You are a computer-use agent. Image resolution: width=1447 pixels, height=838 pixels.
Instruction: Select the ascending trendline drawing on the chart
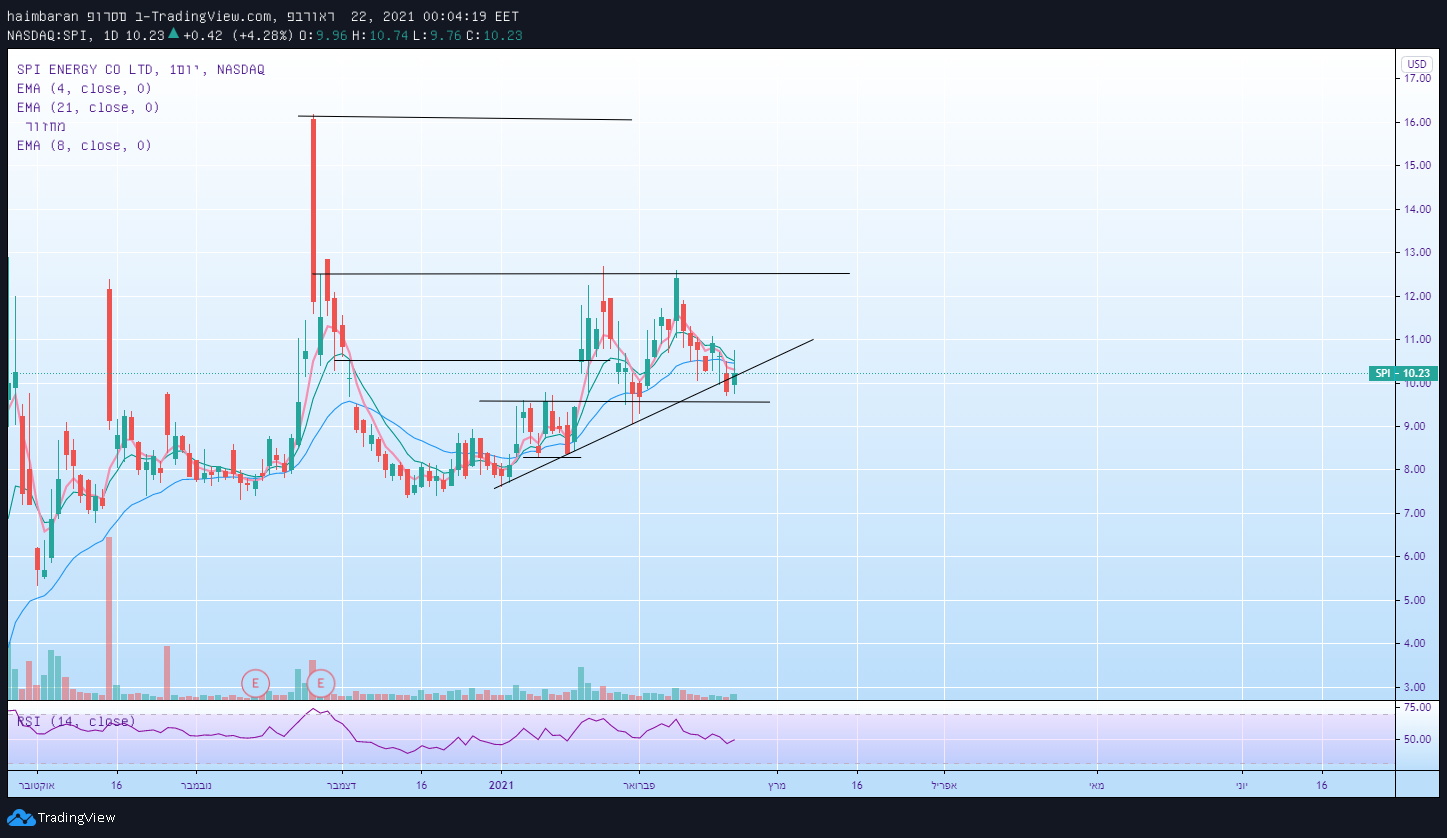tap(654, 414)
